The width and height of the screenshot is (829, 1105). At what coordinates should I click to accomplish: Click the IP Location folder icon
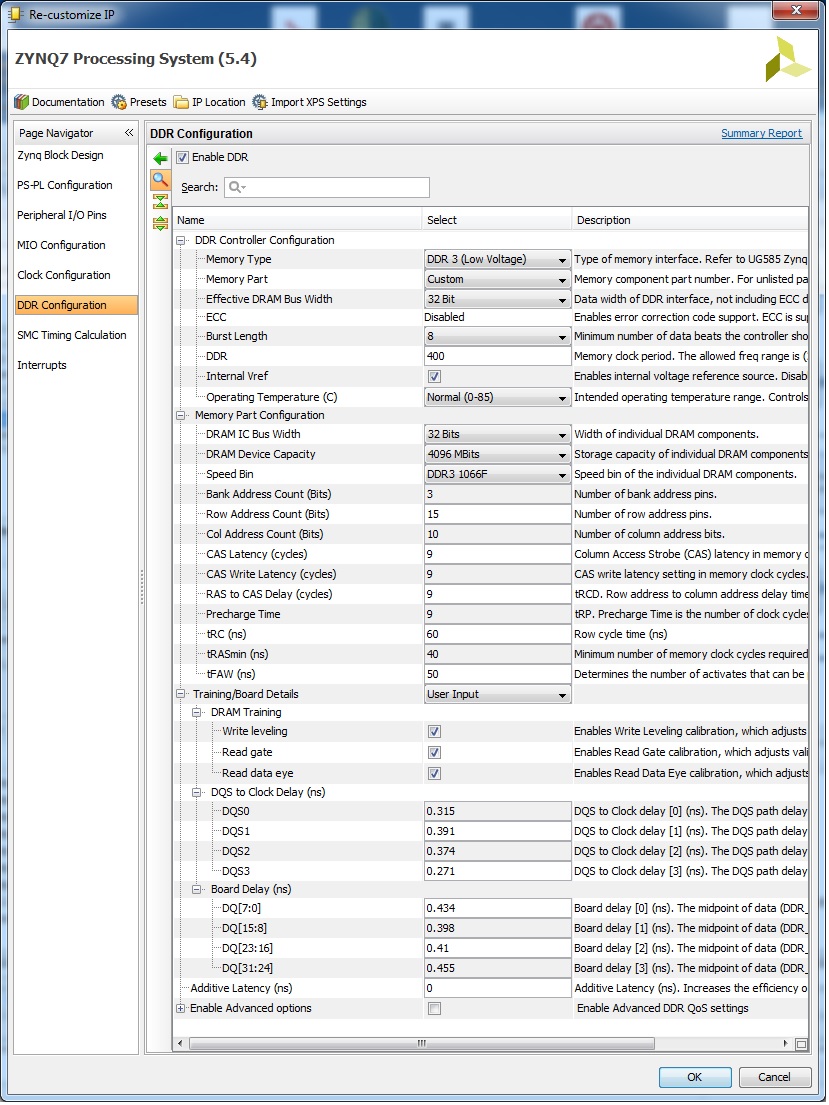tap(181, 102)
